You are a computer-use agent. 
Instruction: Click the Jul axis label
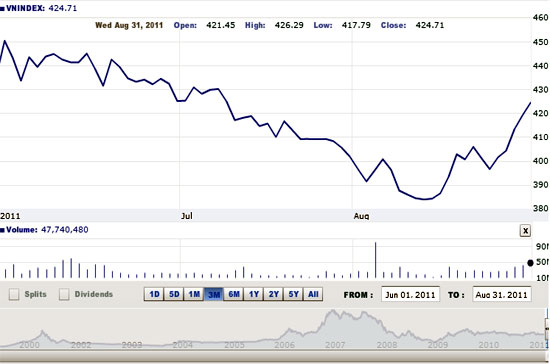187,216
